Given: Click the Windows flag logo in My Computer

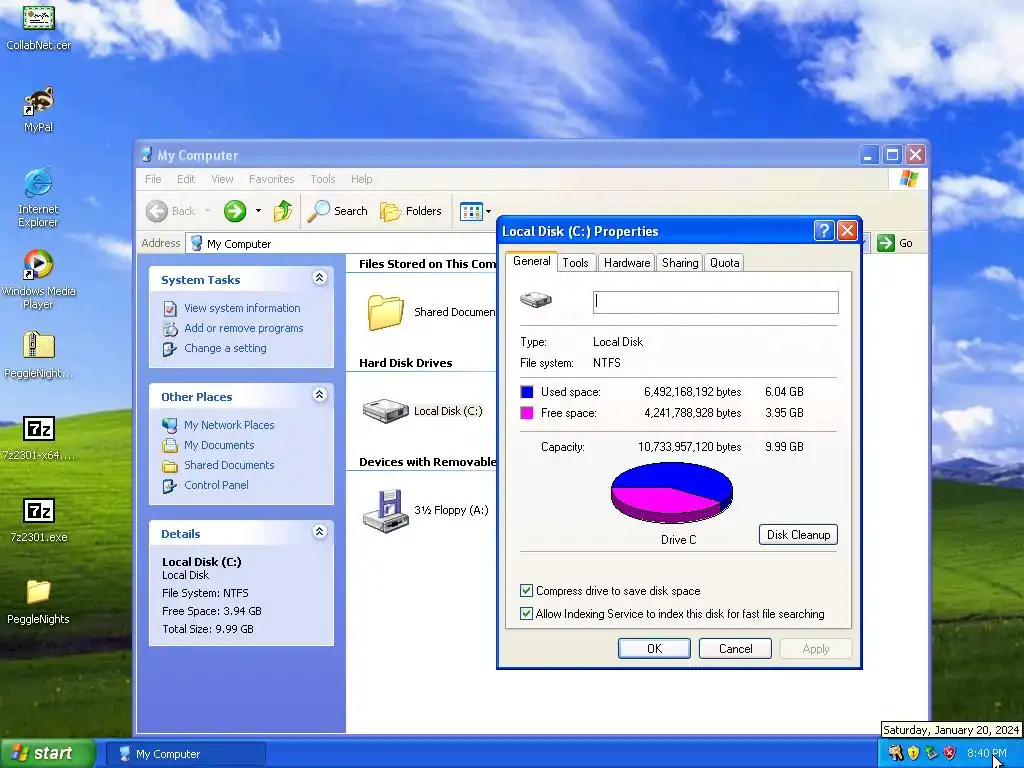Looking at the screenshot, I should coord(908,178).
